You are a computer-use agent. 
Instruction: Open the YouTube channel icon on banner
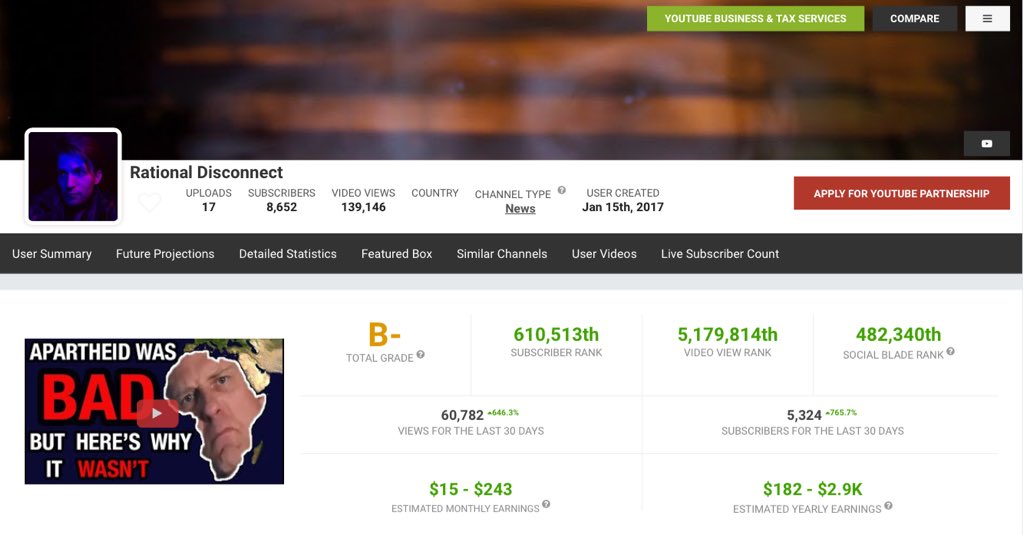click(x=986, y=144)
